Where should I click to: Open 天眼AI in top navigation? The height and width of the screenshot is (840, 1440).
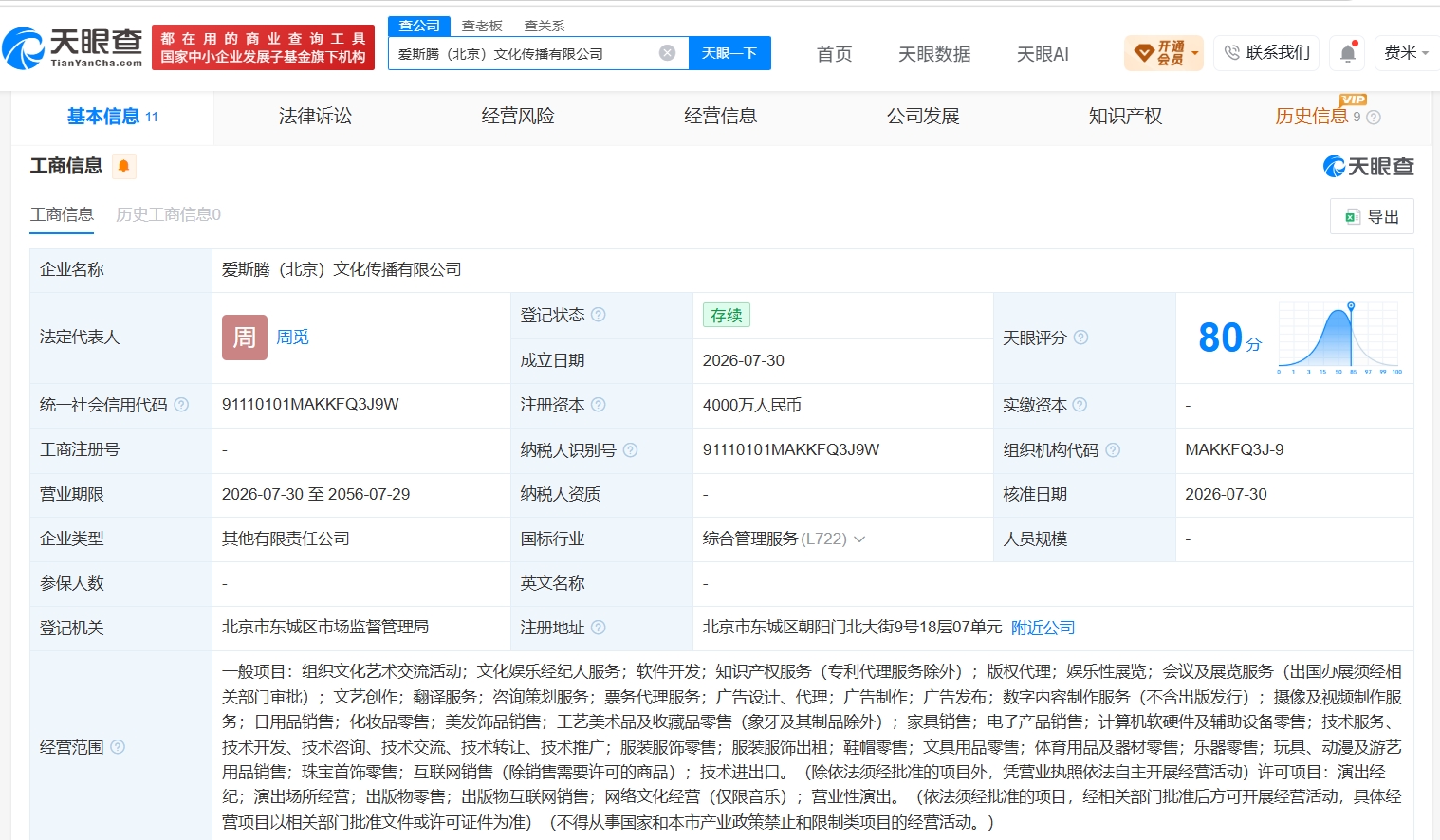pos(1043,54)
